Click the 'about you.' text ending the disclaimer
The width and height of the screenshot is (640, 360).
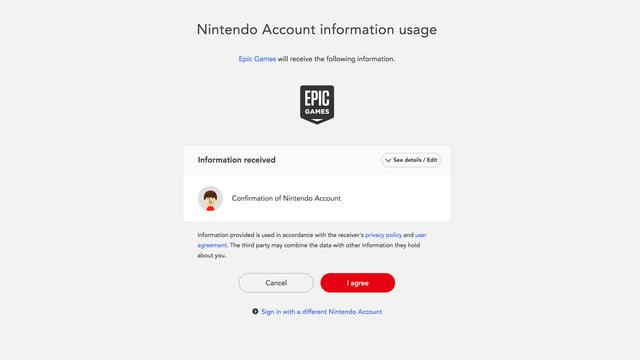[x=211, y=256]
